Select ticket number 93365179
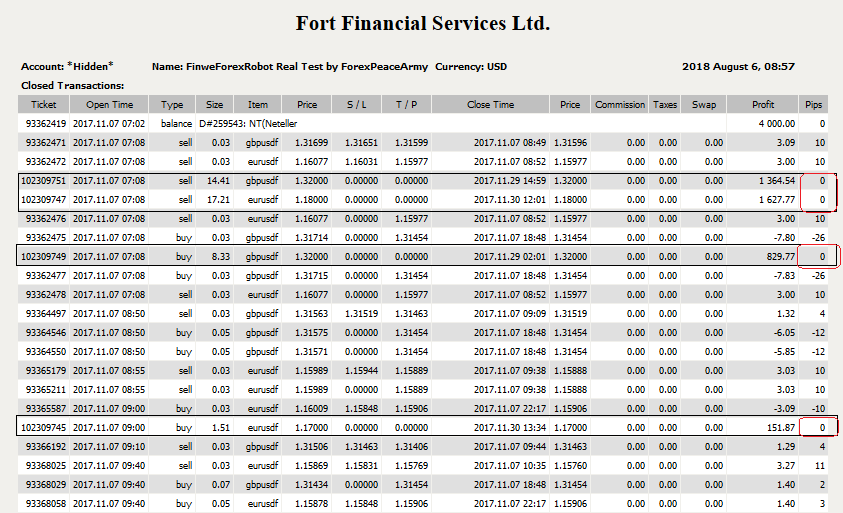 click(46, 370)
